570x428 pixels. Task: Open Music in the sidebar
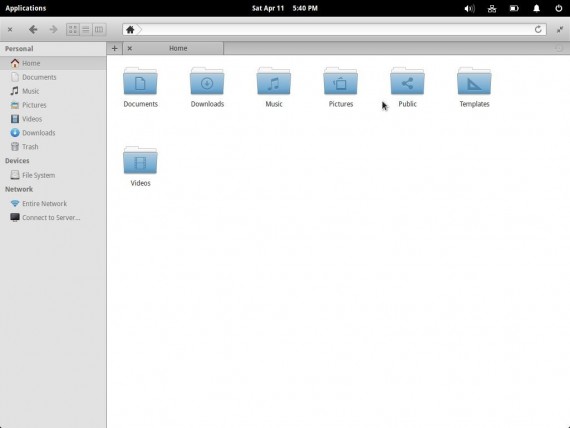point(53,91)
